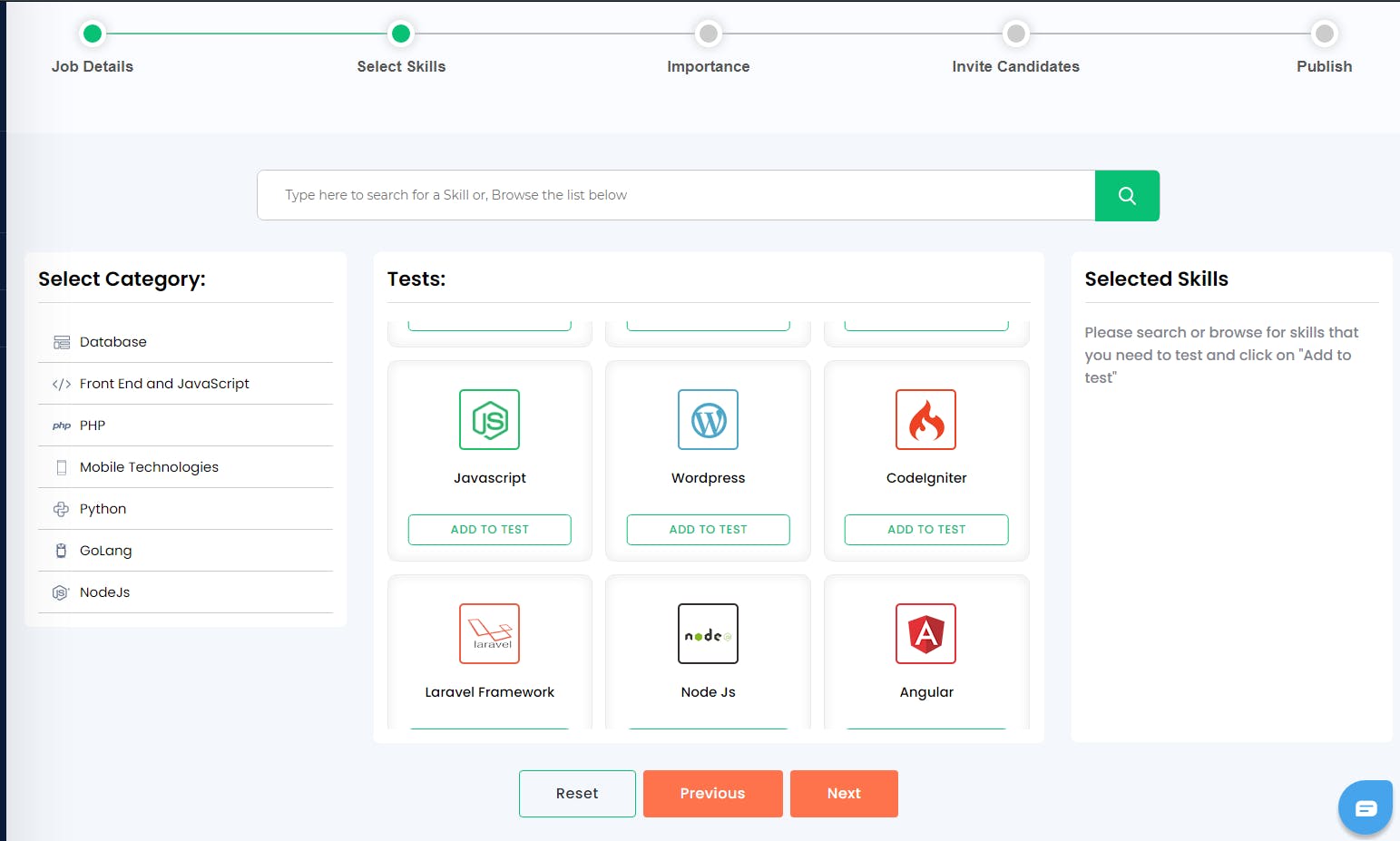1400x841 pixels.
Task: Click the Select Skills step circle
Action: 401,34
